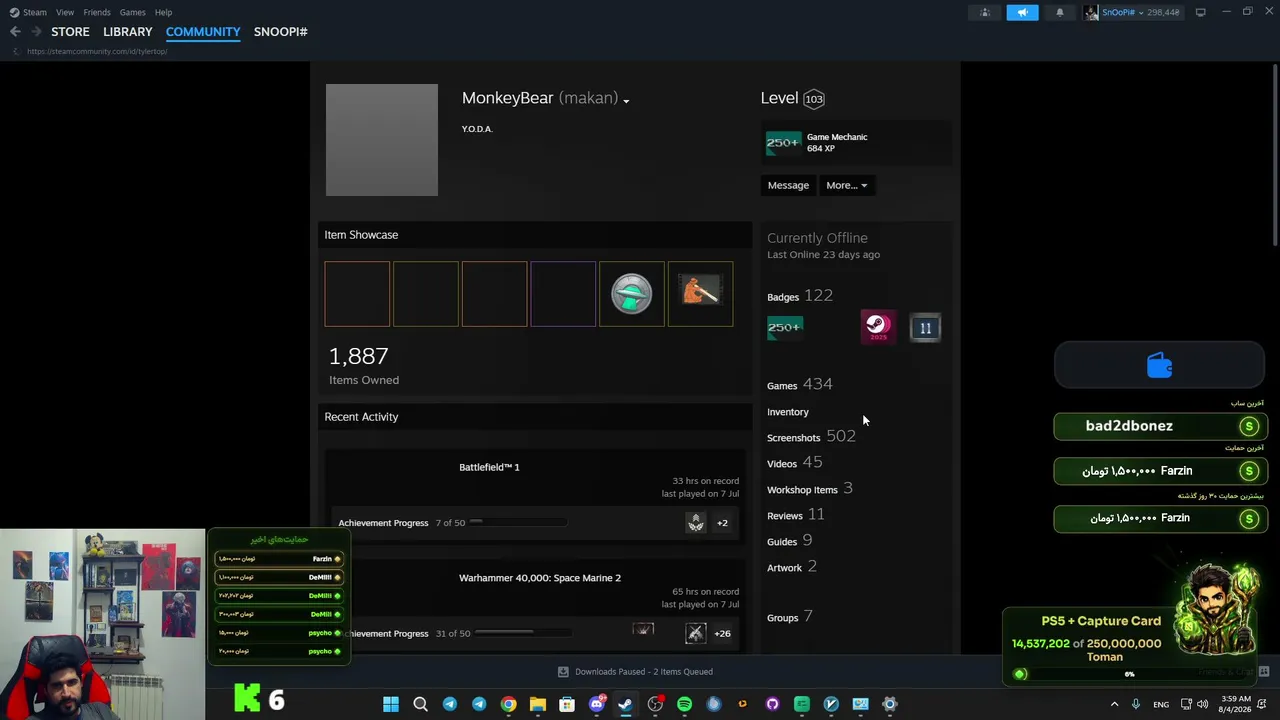
Task: Click Battlefield 1 achievement progress bar
Action: pyautogui.click(x=520, y=522)
